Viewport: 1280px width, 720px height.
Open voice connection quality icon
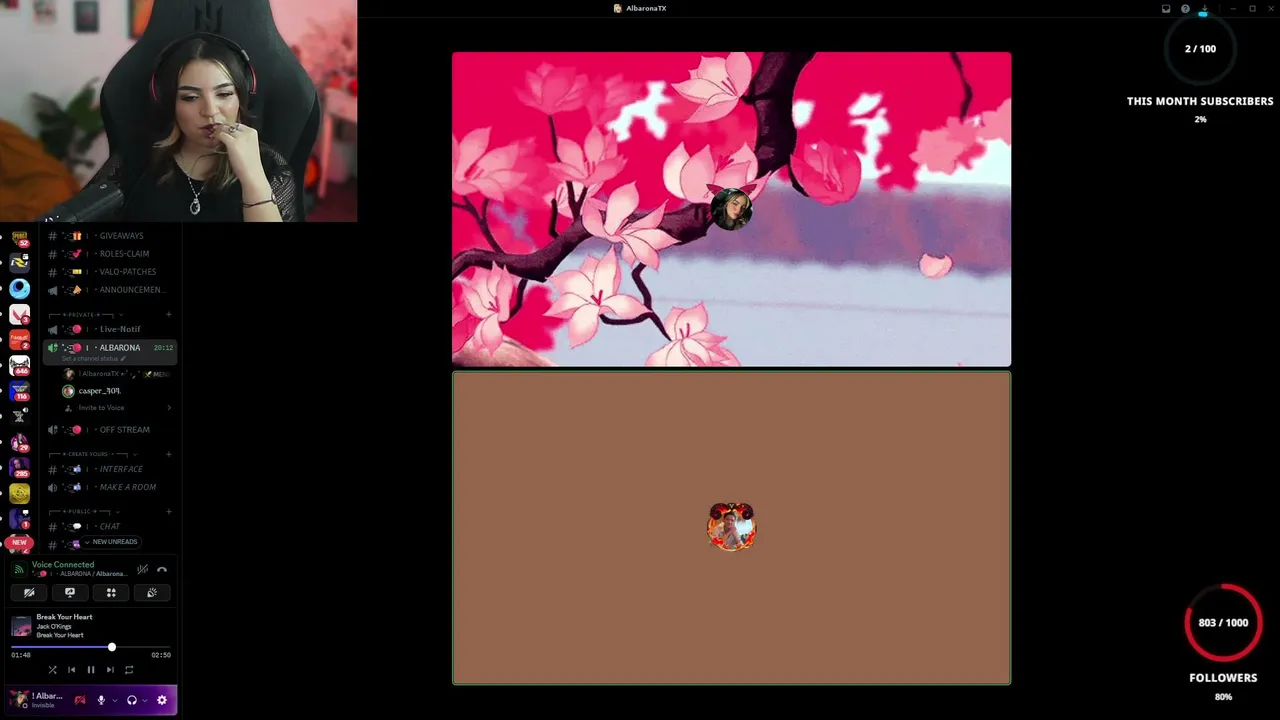coord(19,569)
